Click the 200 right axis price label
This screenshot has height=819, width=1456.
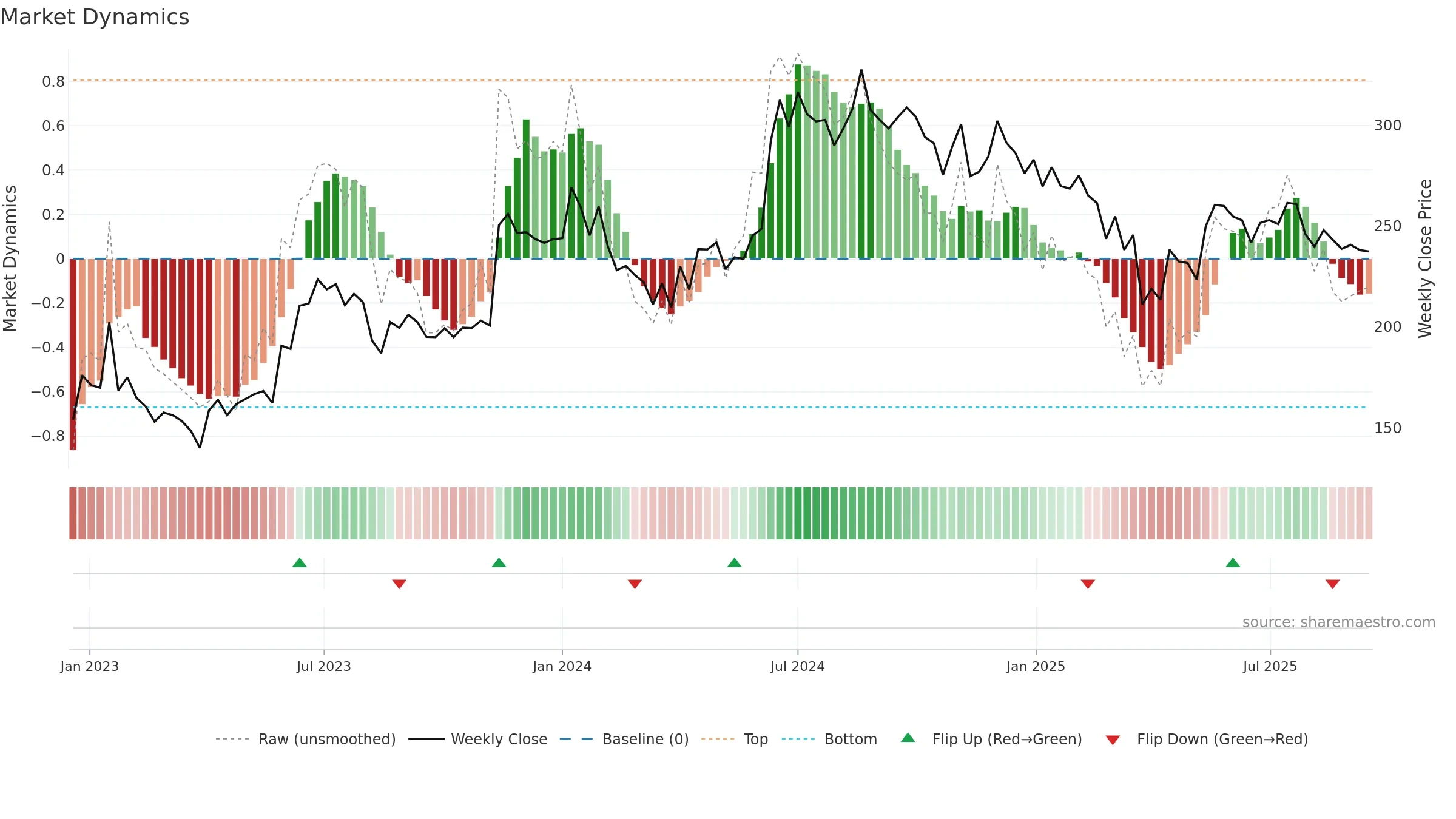(1388, 326)
